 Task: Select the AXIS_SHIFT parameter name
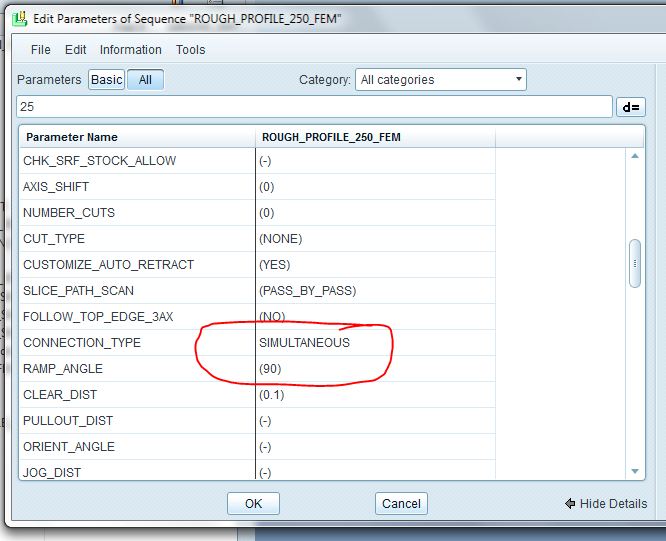(x=56, y=187)
